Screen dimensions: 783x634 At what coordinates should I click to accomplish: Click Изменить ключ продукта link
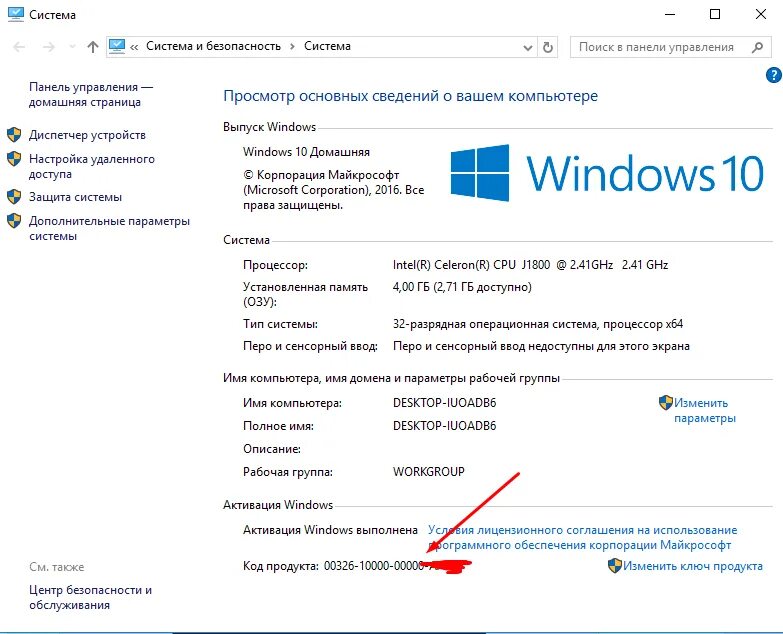tap(693, 566)
